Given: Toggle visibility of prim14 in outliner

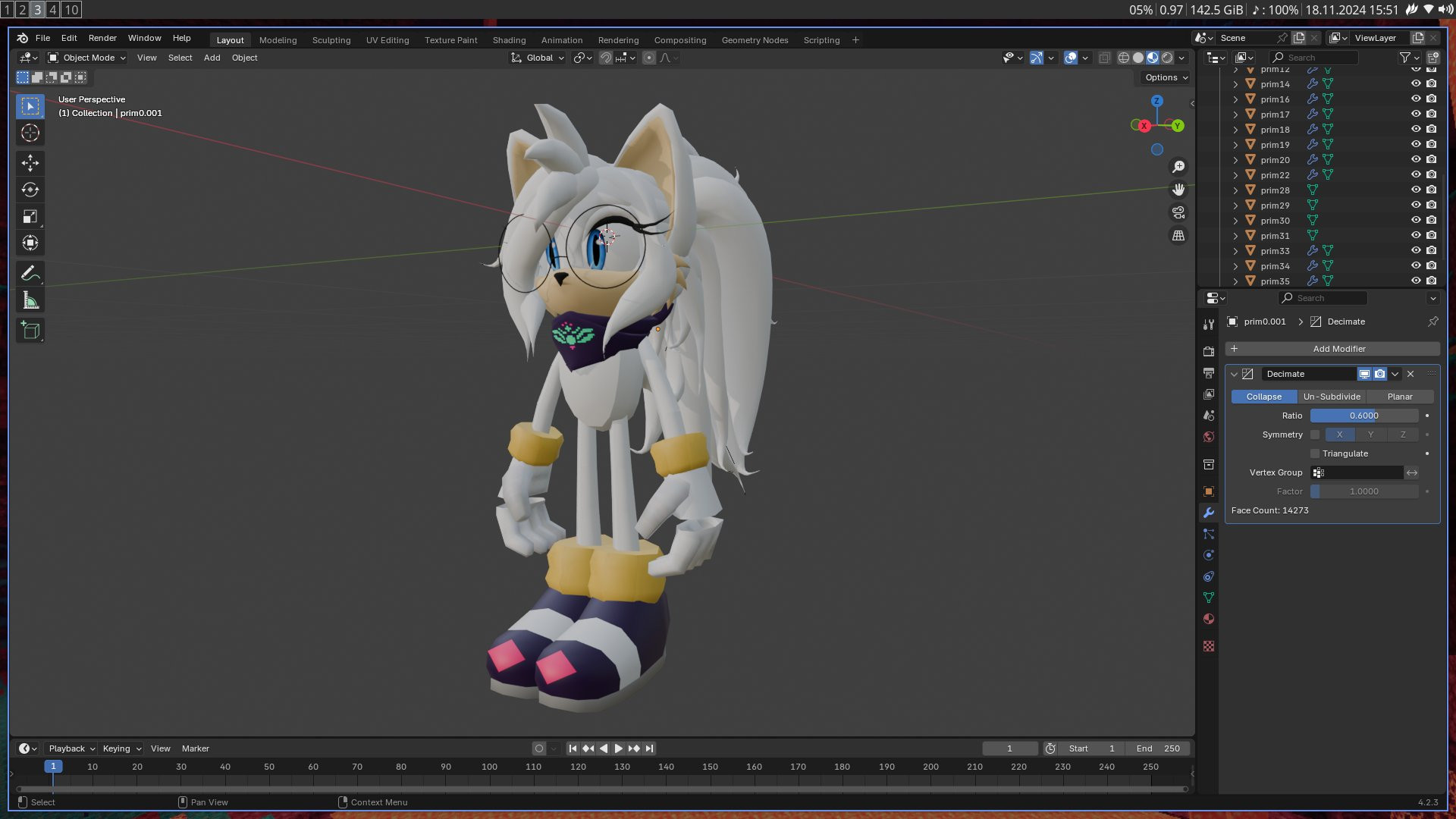Looking at the screenshot, I should coord(1415,84).
